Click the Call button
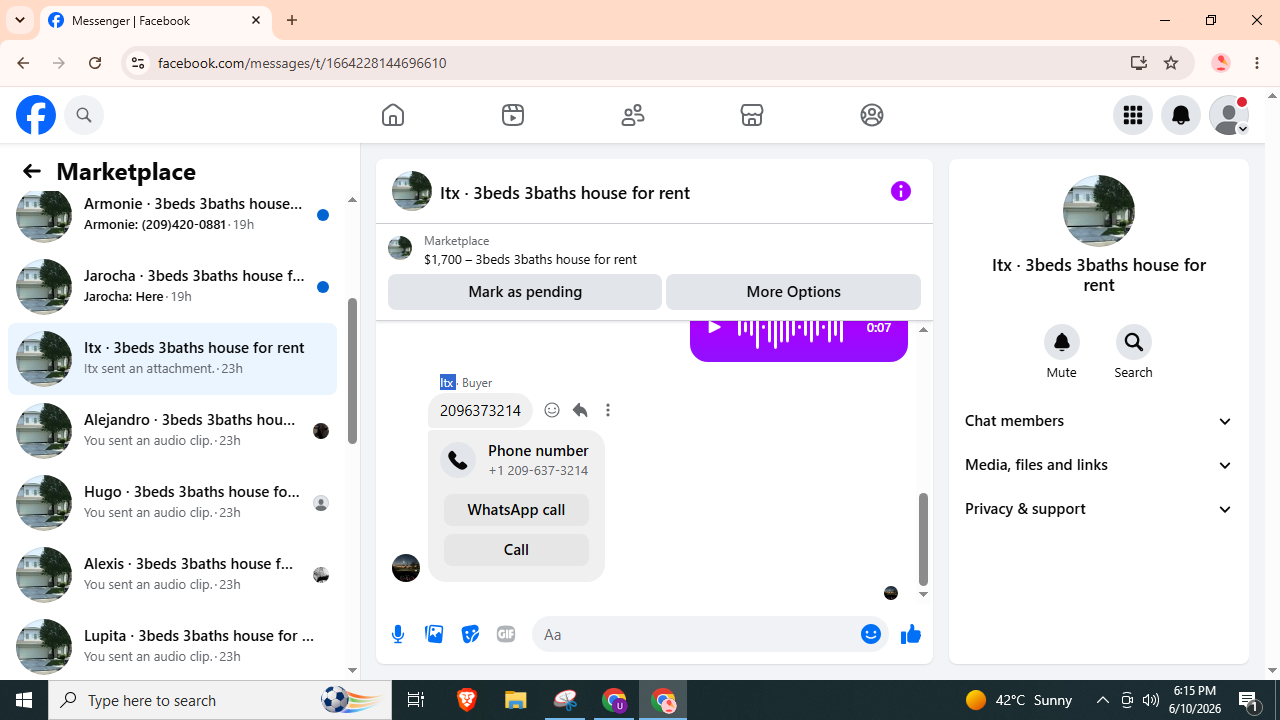The image size is (1280, 720). point(516,550)
